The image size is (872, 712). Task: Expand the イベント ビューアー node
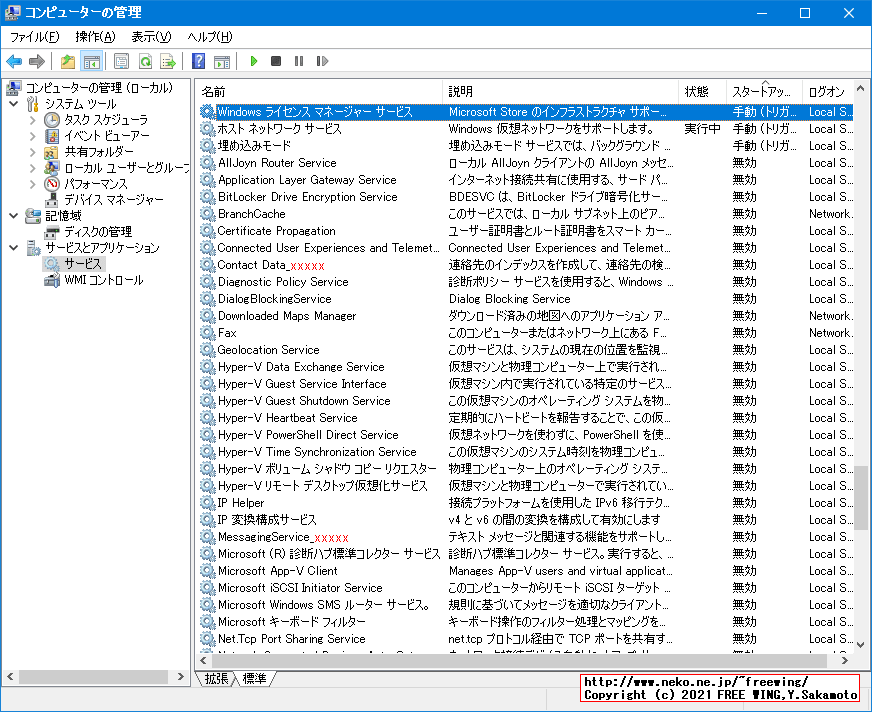(x=33, y=135)
